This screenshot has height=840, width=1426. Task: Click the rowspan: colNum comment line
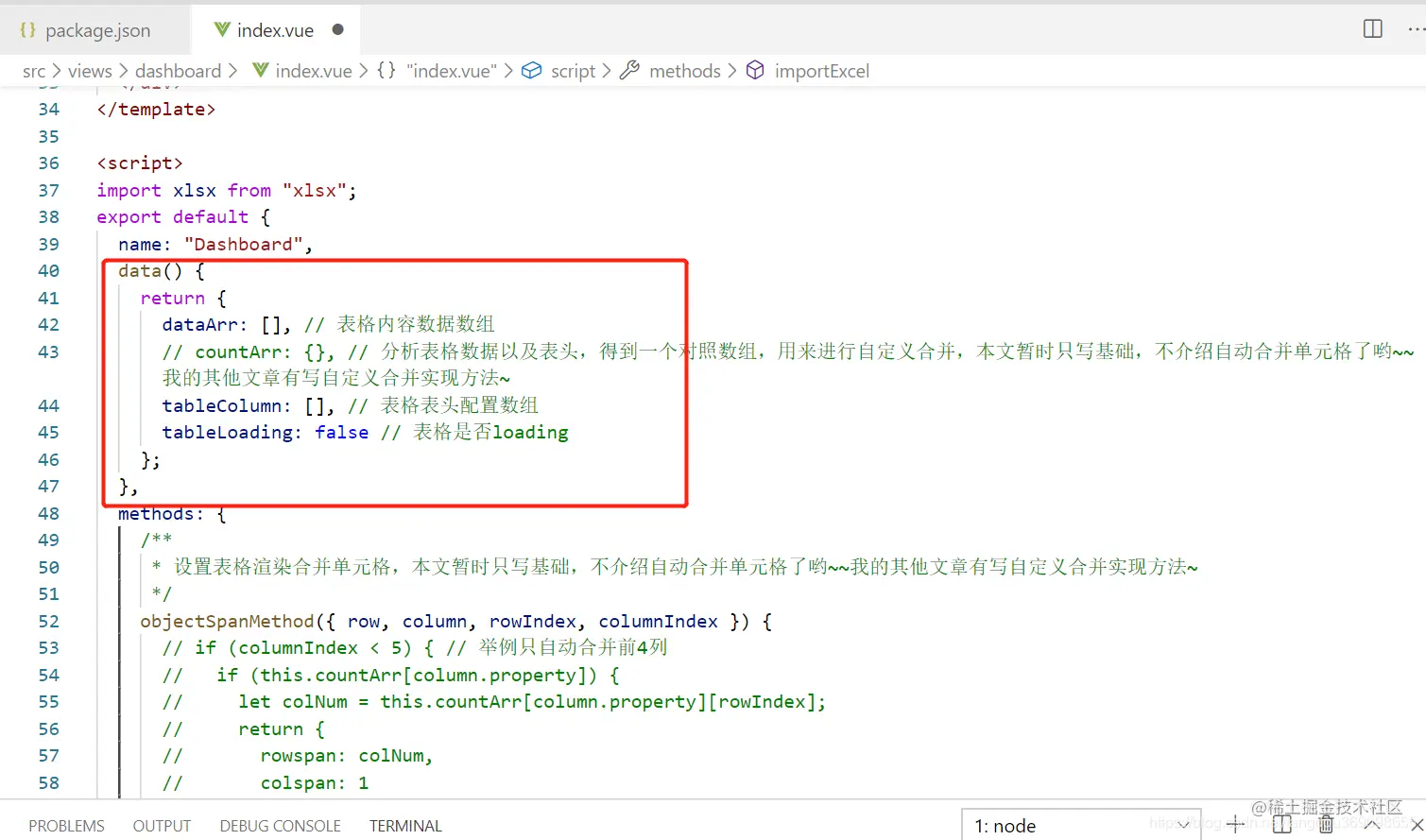click(297, 756)
